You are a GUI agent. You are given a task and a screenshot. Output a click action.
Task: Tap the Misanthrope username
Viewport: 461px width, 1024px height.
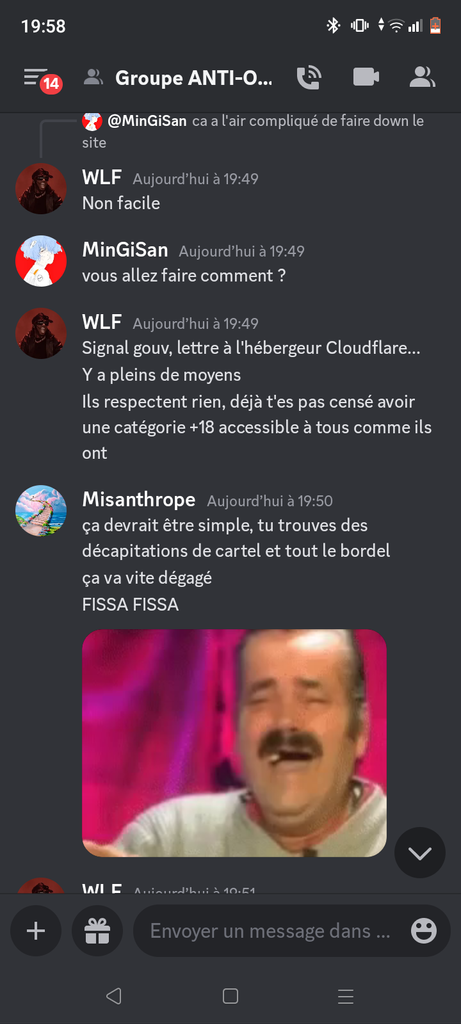pos(138,500)
